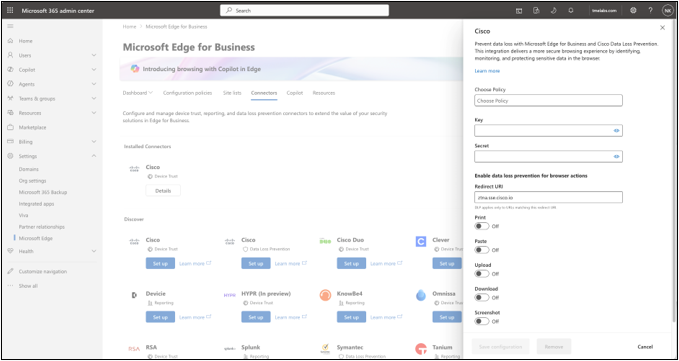Click the Clever logo icon
Image resolution: width=679 pixels, height=361 pixels.
420,242
